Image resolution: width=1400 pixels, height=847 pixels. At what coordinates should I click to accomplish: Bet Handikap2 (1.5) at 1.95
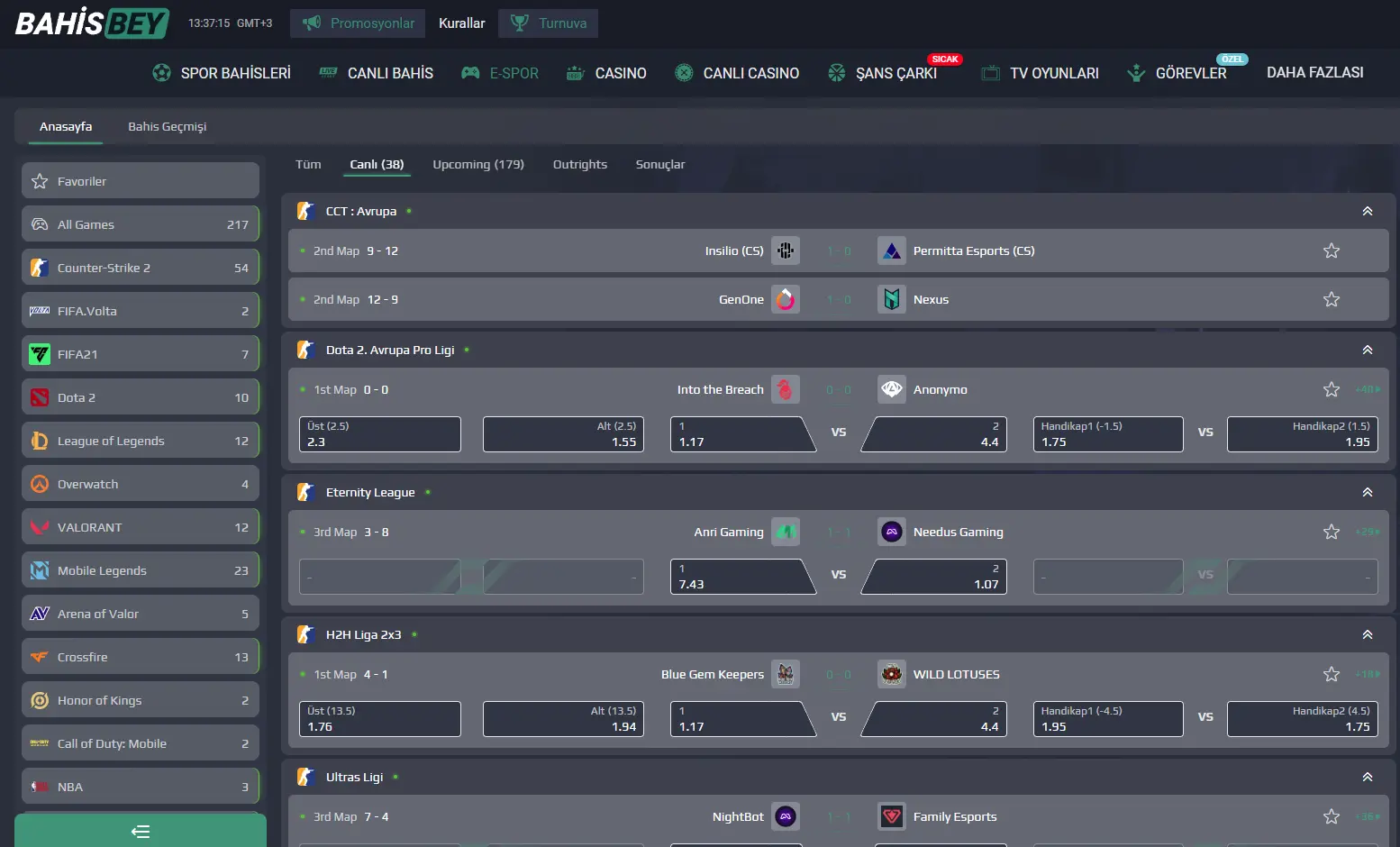point(1302,434)
